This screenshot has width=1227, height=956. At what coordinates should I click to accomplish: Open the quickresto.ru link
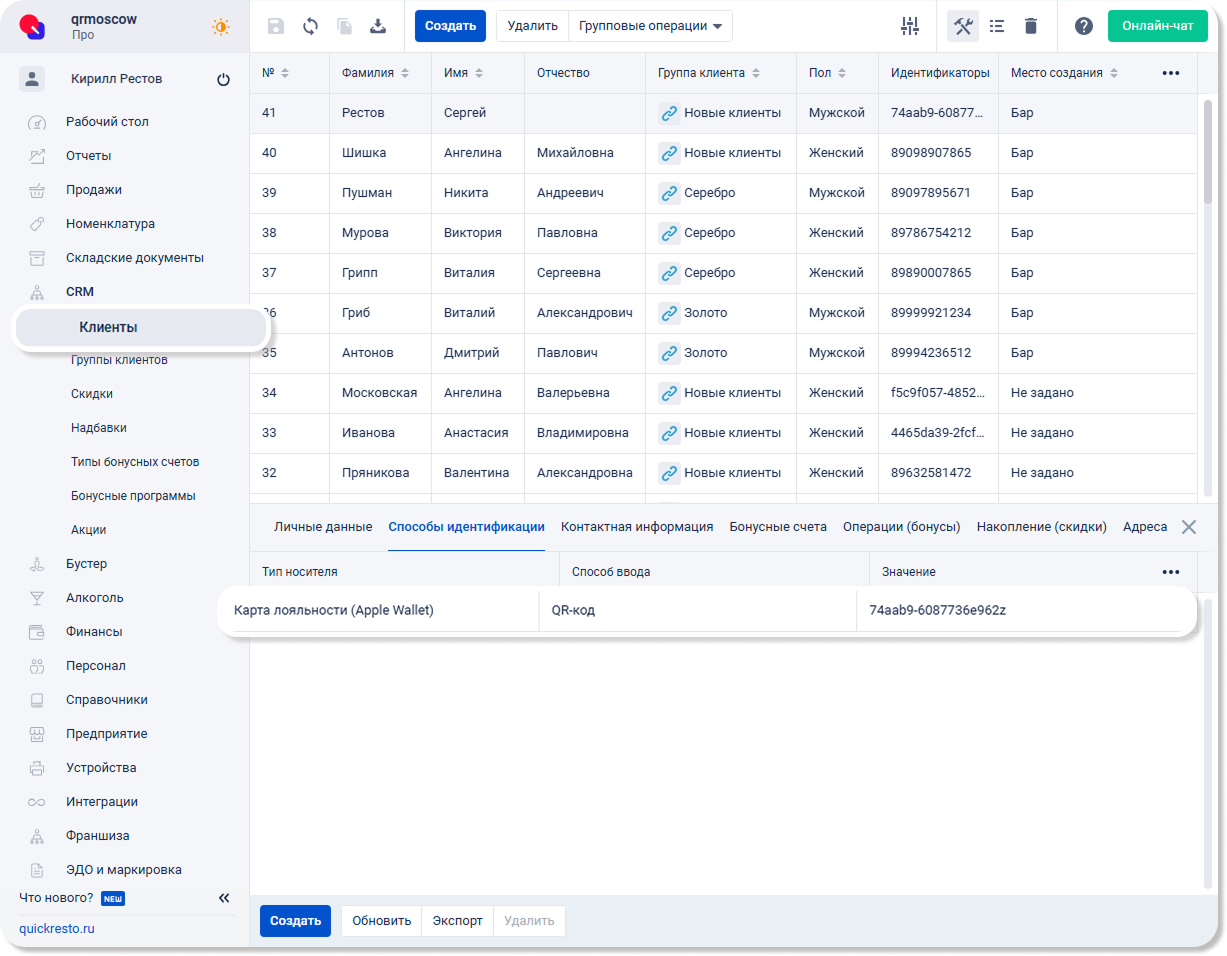point(57,928)
